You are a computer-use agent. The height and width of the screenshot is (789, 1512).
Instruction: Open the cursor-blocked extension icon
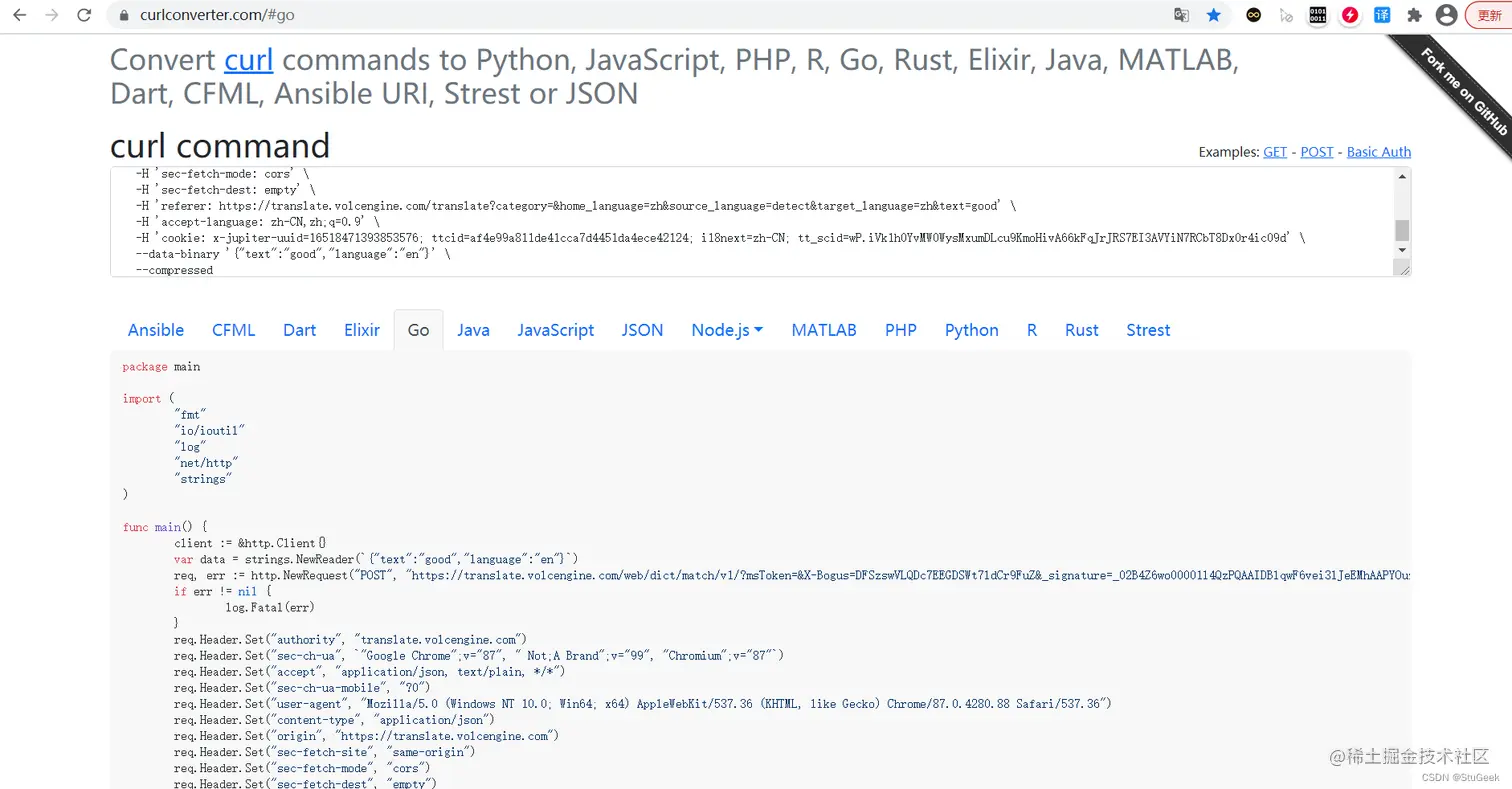[1286, 15]
